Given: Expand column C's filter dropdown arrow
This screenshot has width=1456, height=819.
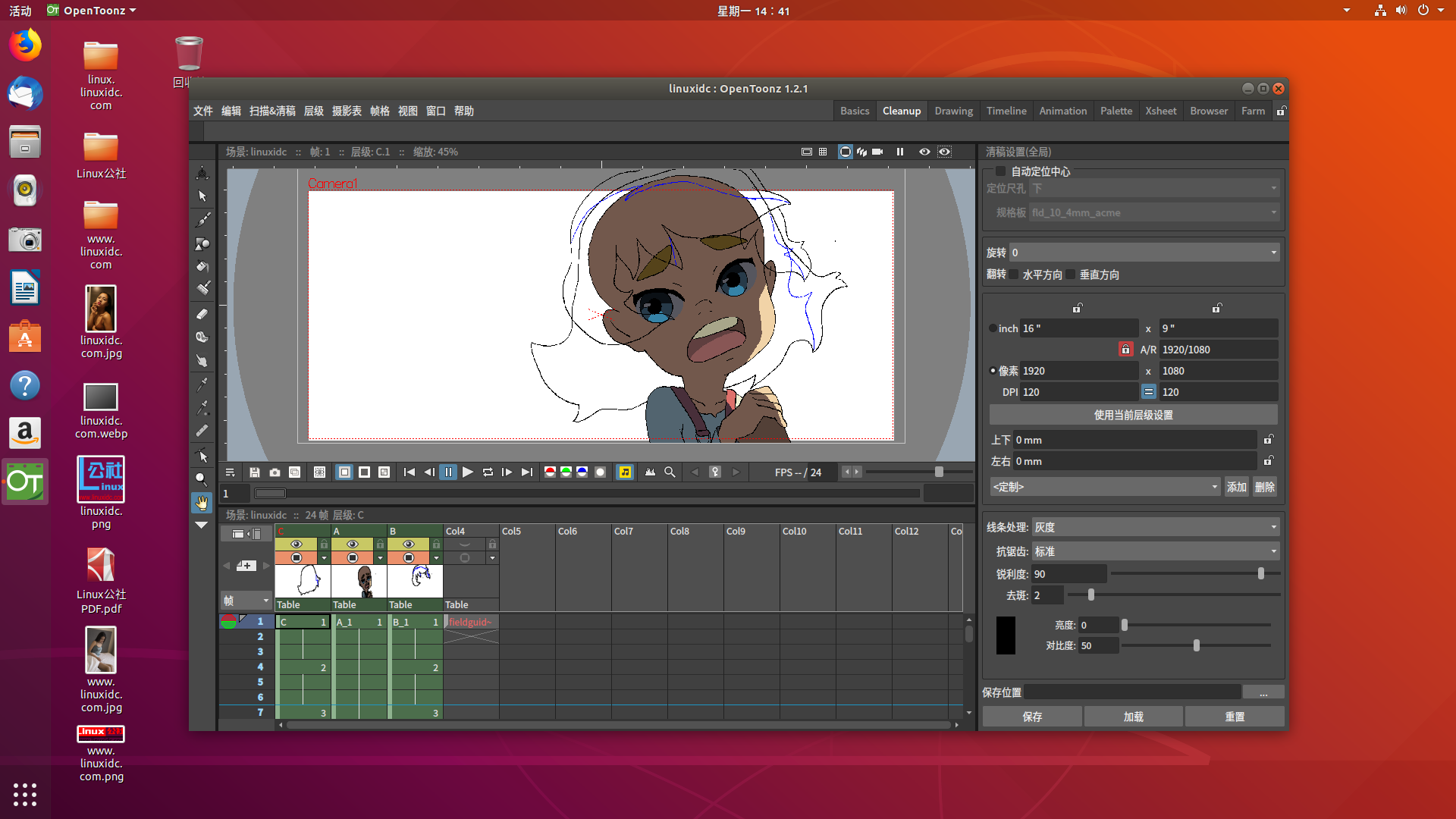Looking at the screenshot, I should point(324,558).
